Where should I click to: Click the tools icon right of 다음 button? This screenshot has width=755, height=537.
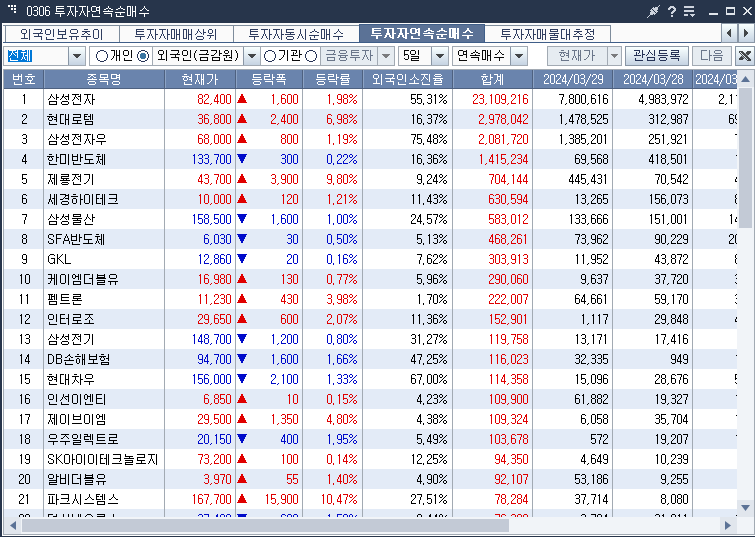[x=744, y=56]
